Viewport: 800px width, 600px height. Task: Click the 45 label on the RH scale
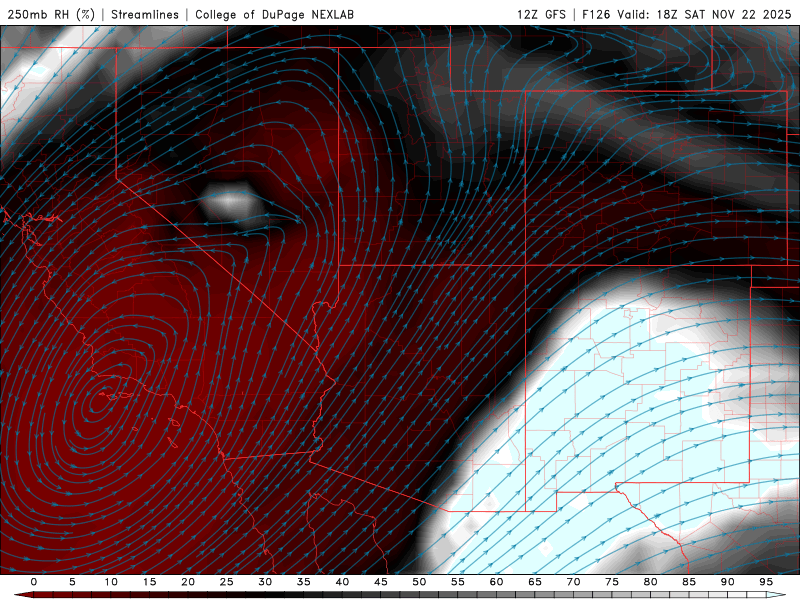click(381, 582)
